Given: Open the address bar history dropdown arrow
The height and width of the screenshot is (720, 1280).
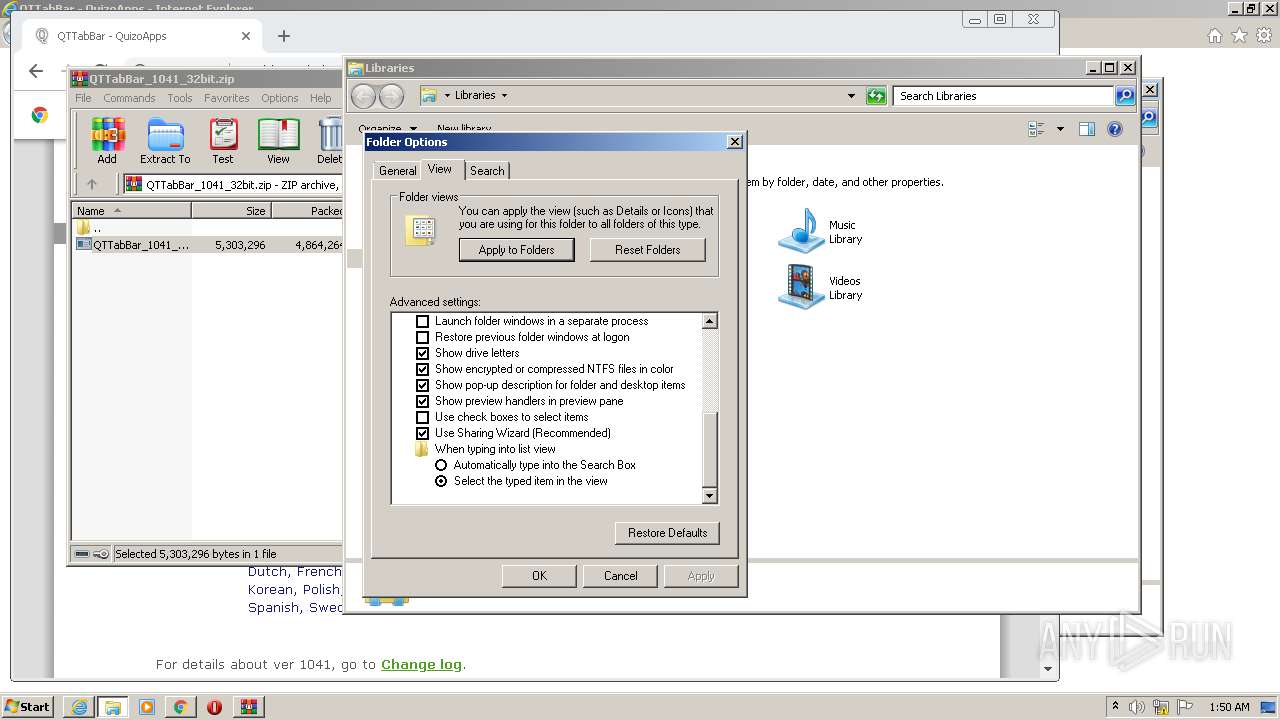Looking at the screenshot, I should coord(851,96).
